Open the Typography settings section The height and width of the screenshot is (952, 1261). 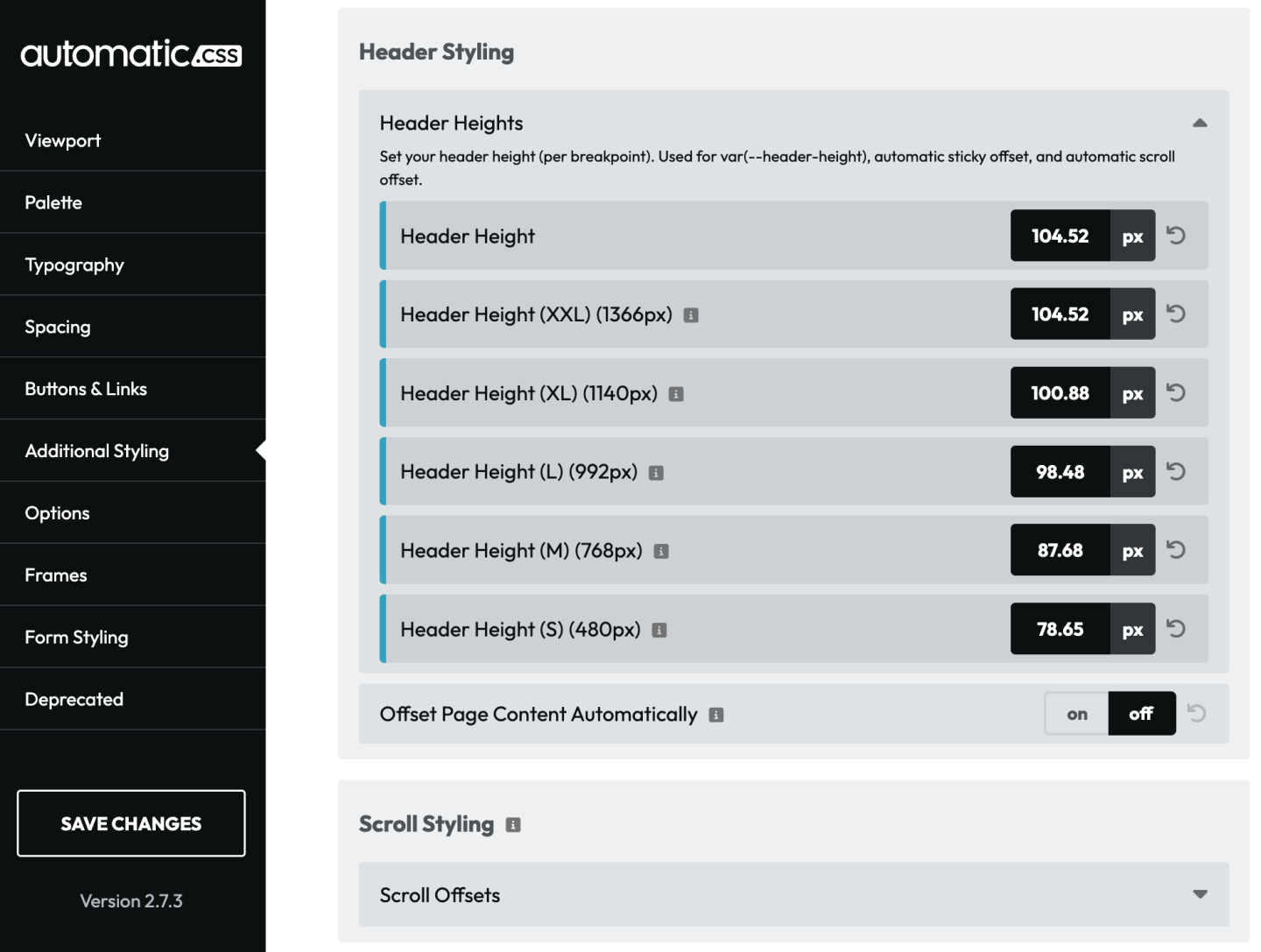click(74, 264)
